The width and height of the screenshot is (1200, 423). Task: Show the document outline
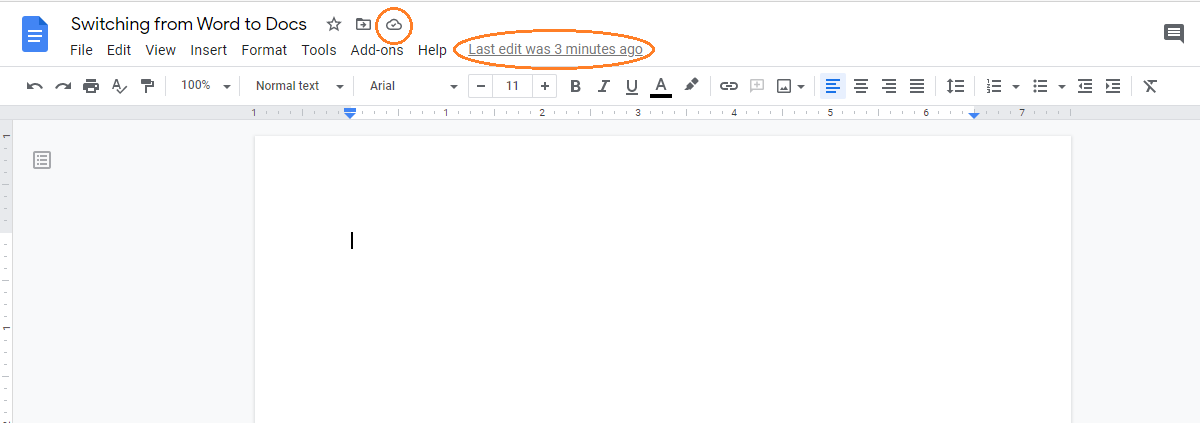click(x=42, y=159)
